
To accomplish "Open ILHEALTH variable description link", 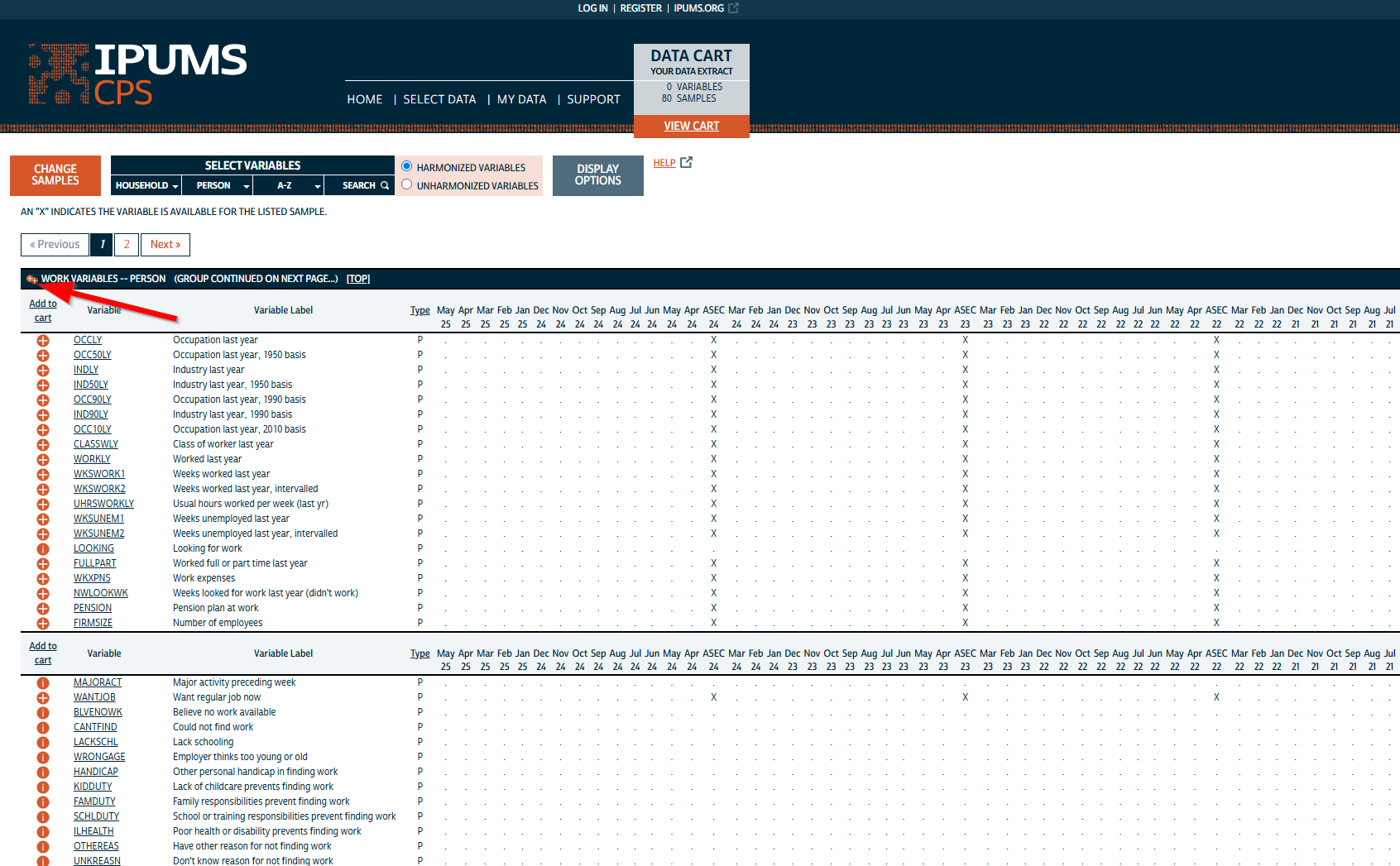I will click(93, 831).
